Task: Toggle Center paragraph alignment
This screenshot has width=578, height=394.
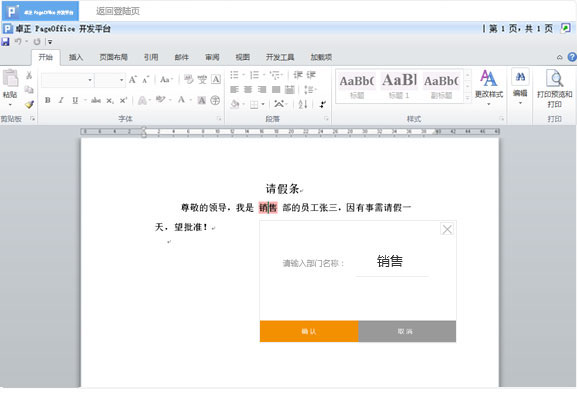Action: click(248, 90)
